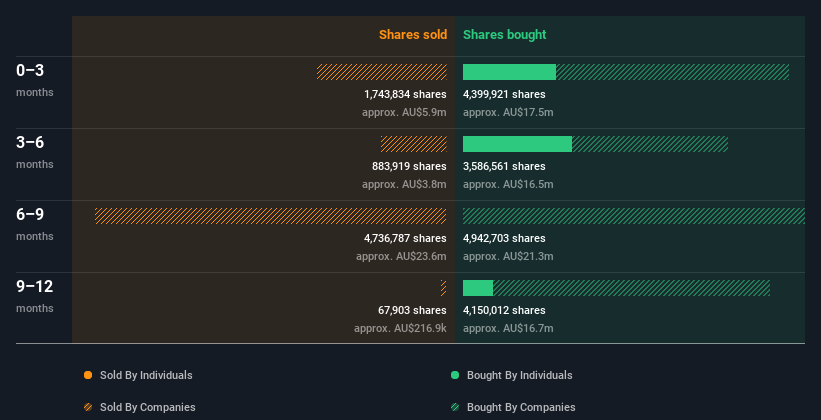Screen dimensions: 821x420
Task: Toggle the Bought By Companies legend label
Action: click(521, 407)
